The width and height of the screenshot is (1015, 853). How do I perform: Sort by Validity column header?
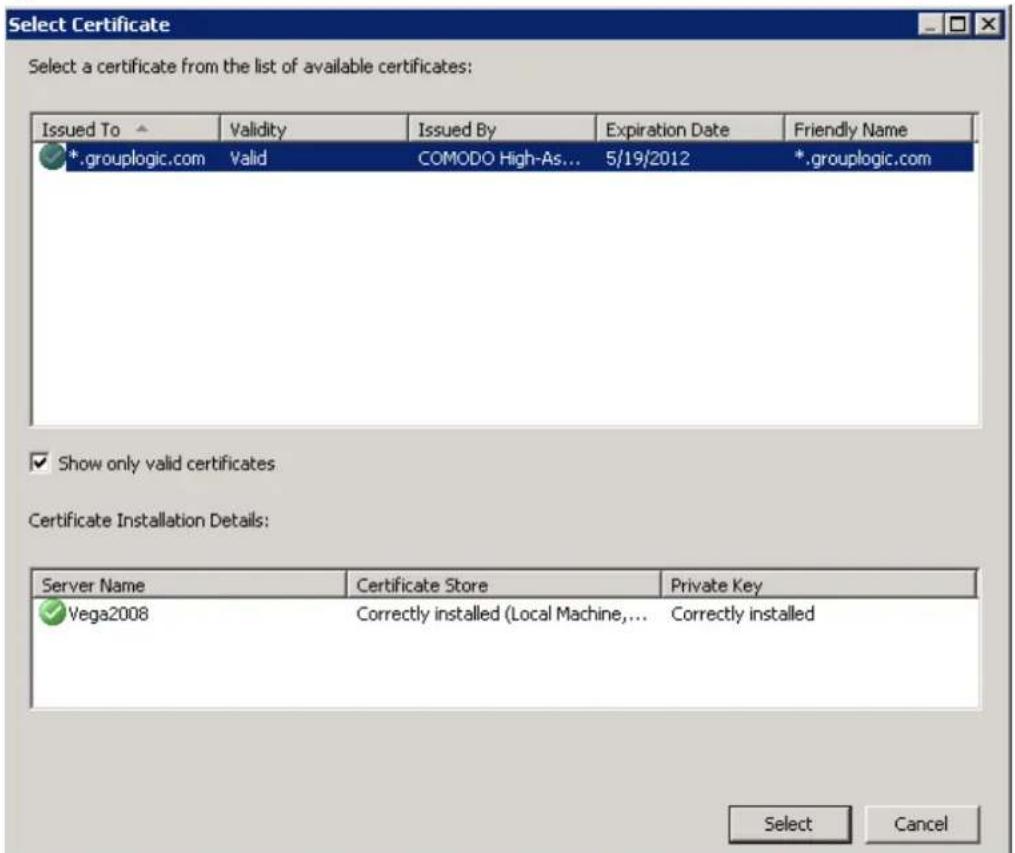coord(314,129)
